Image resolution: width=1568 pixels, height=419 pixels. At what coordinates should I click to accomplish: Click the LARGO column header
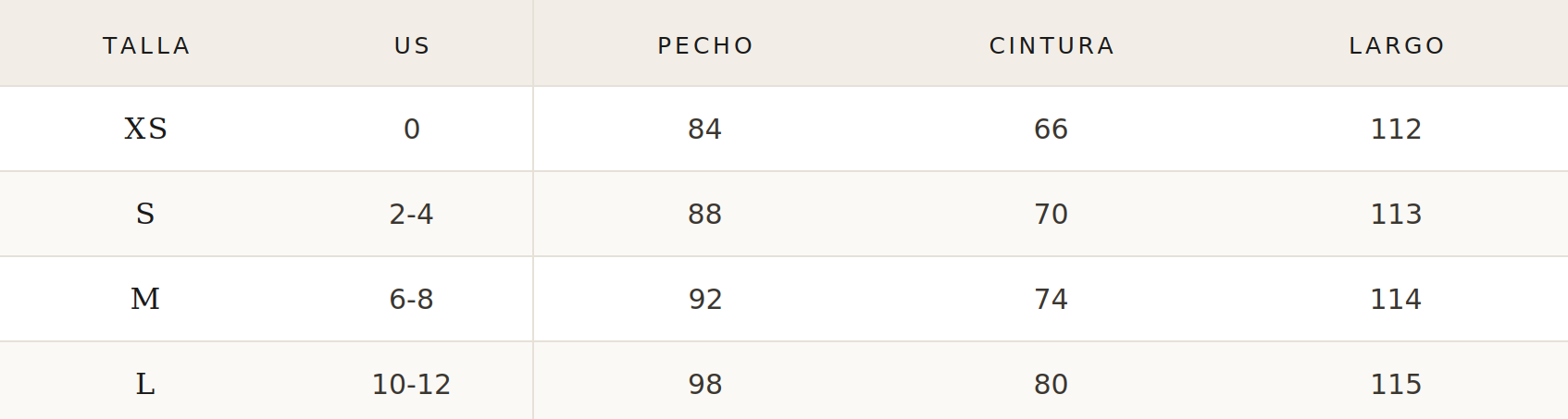[x=1397, y=45]
